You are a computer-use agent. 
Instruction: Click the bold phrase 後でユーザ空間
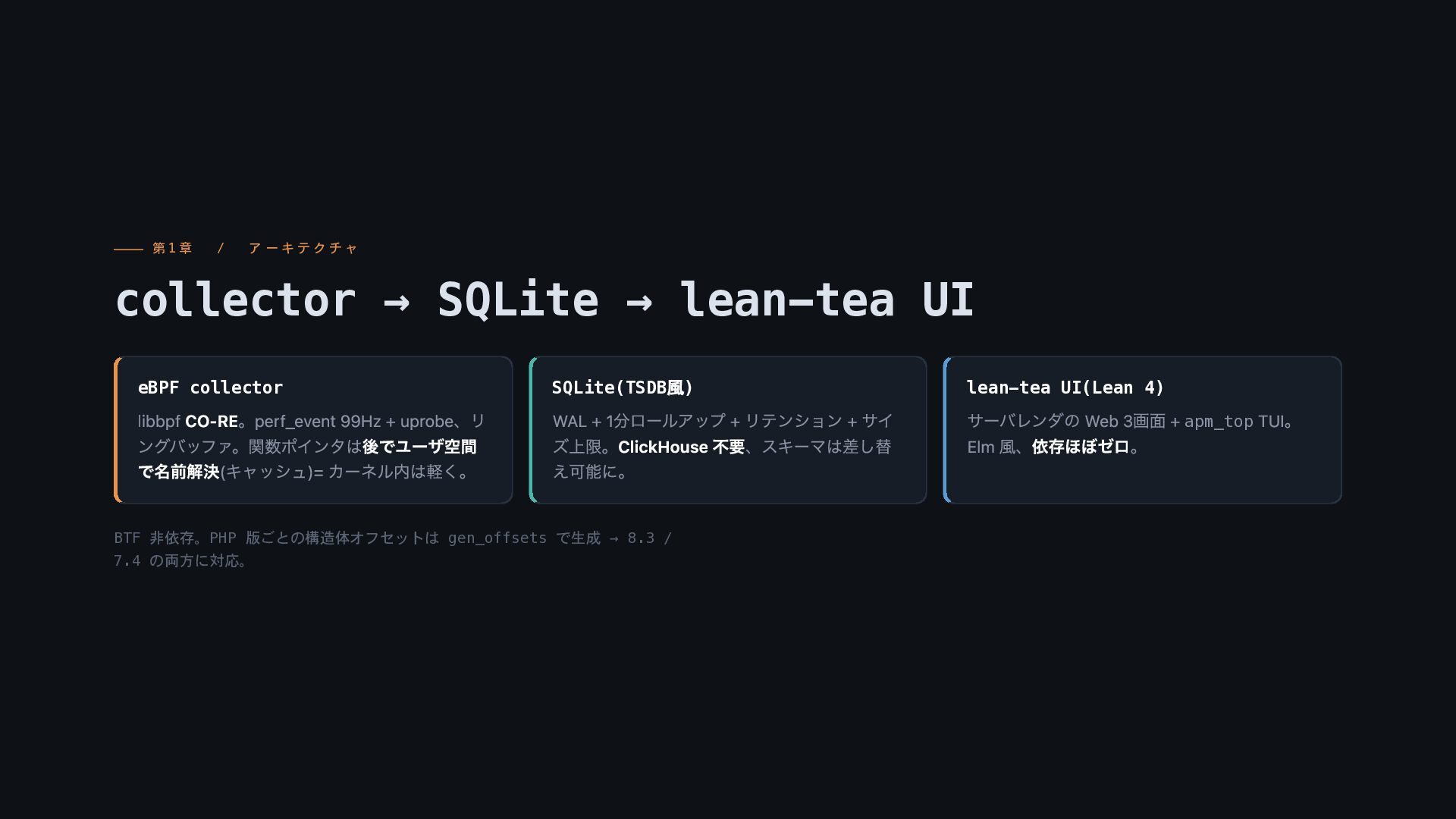(x=419, y=447)
